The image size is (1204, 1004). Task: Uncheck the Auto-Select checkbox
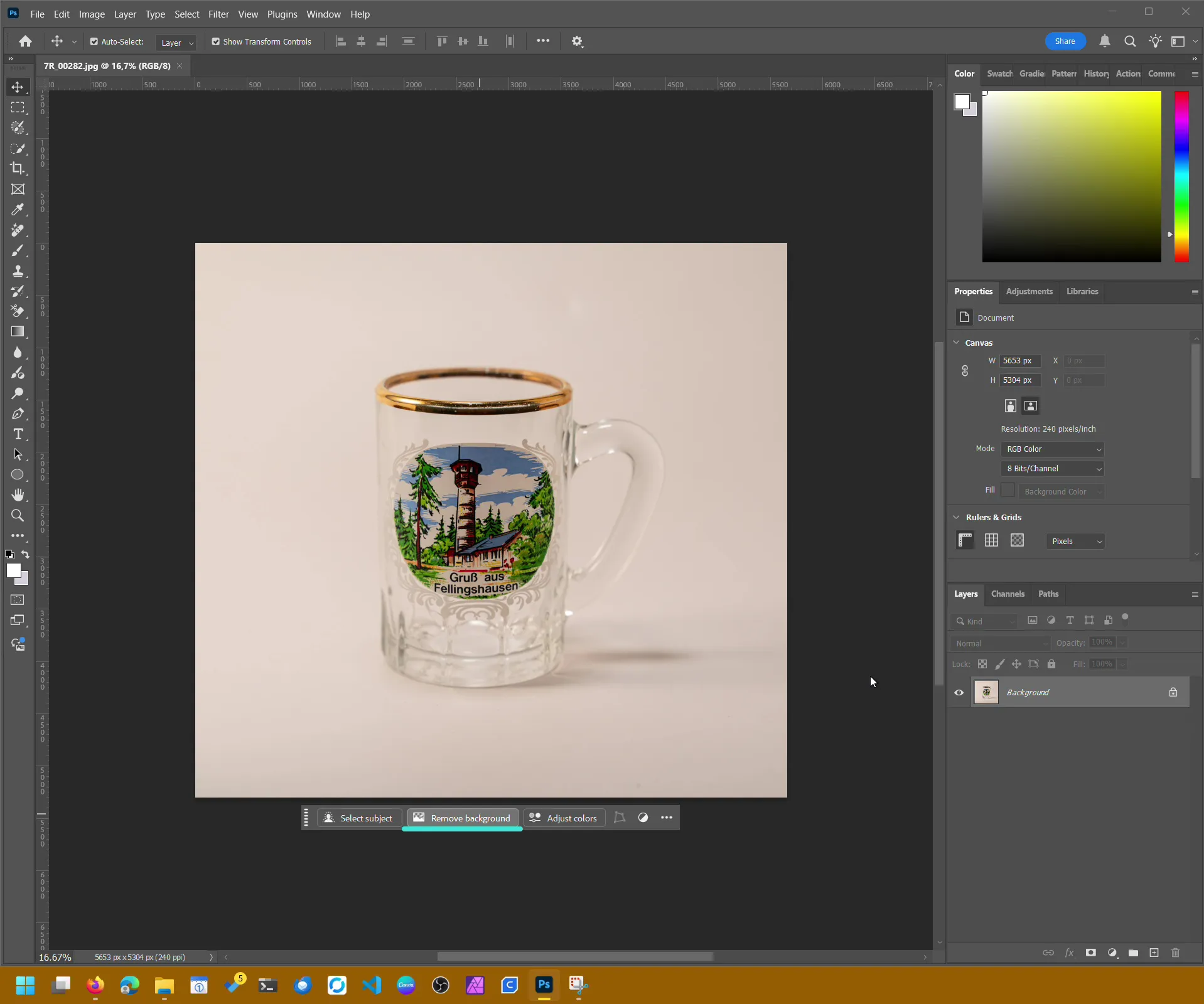click(94, 41)
